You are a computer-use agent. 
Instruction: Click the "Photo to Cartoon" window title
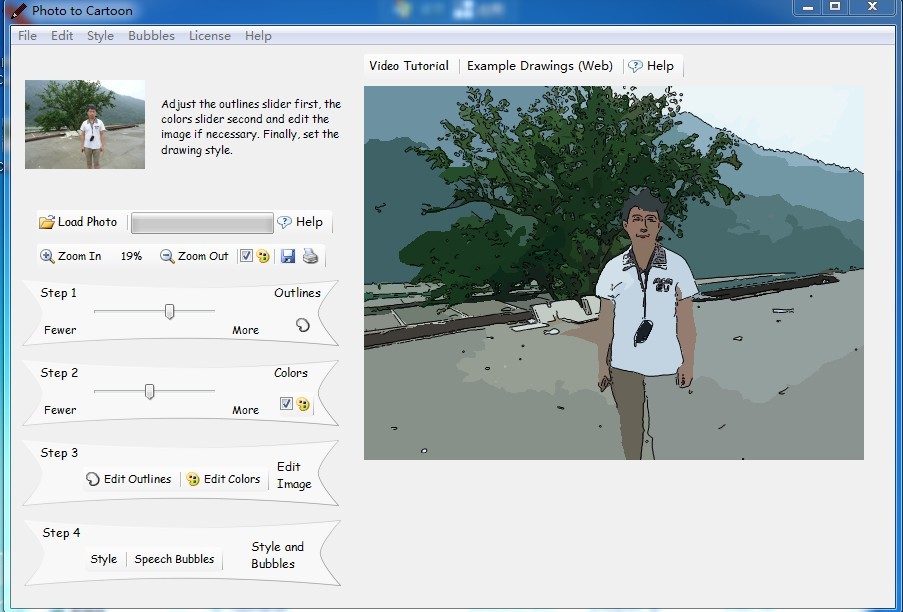(x=82, y=10)
